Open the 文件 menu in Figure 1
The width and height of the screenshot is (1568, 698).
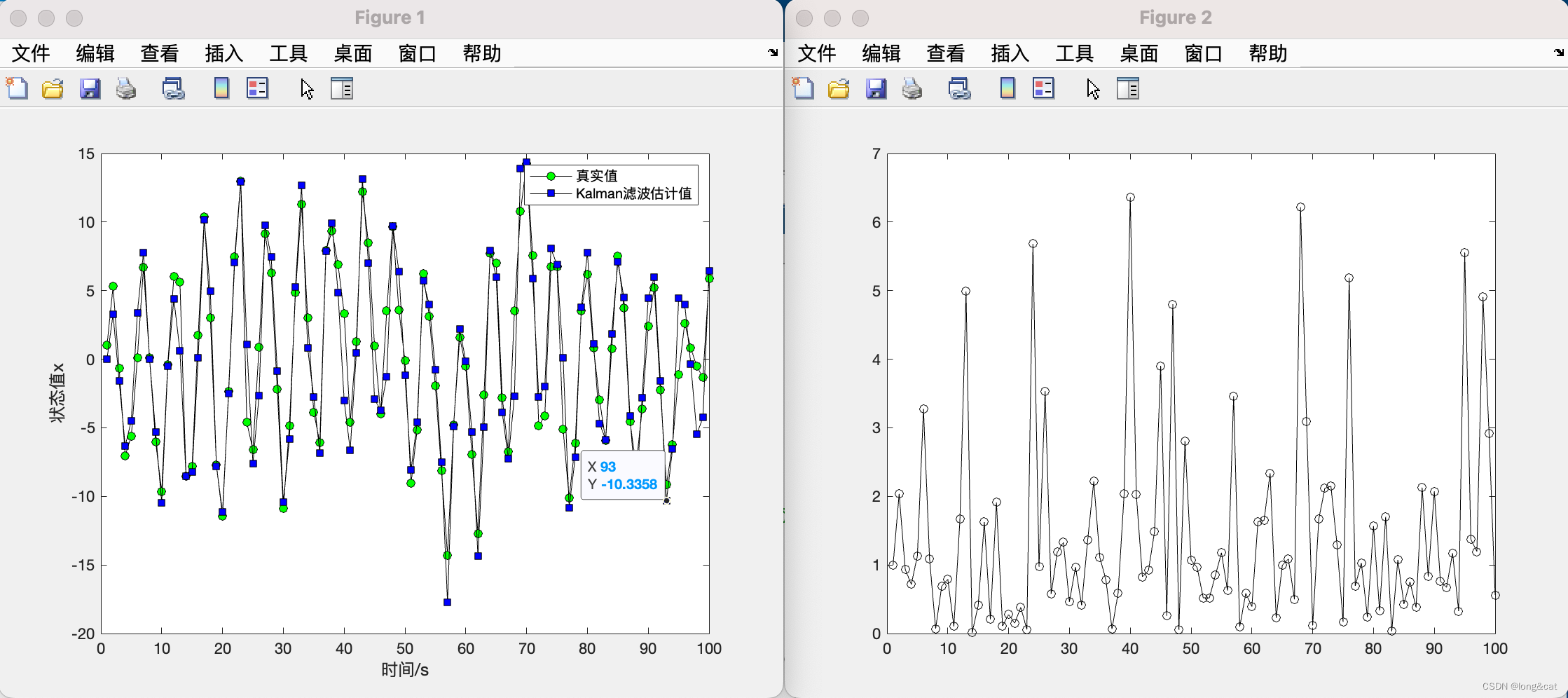(x=31, y=53)
